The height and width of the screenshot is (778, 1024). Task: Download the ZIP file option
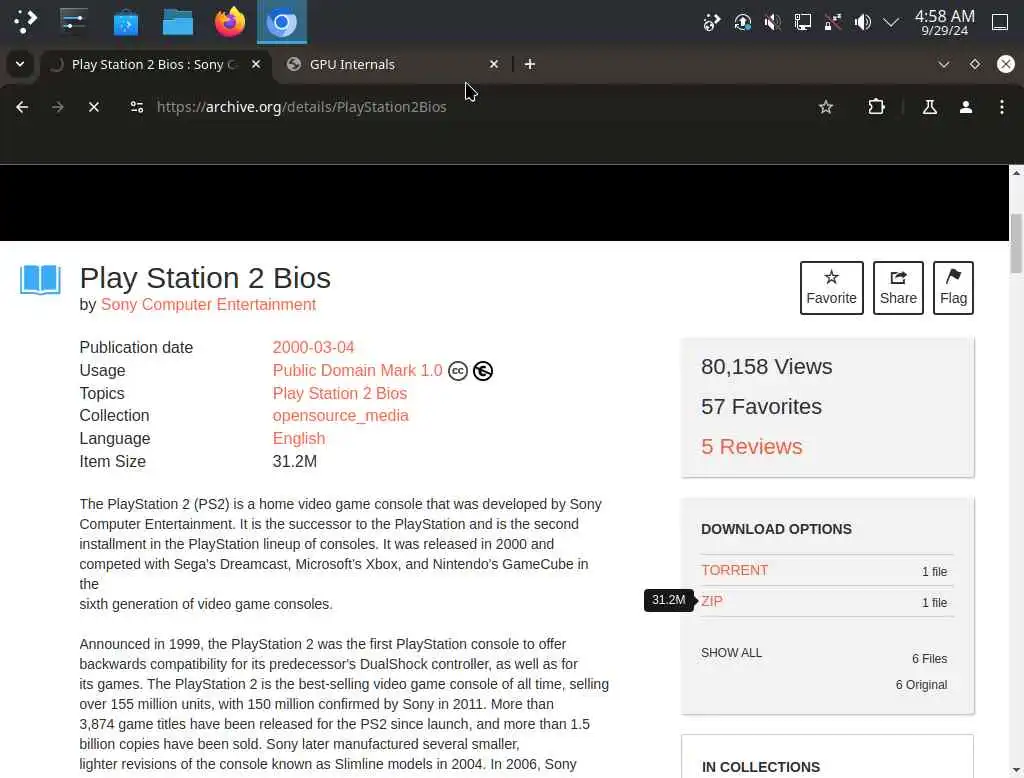[712, 601]
